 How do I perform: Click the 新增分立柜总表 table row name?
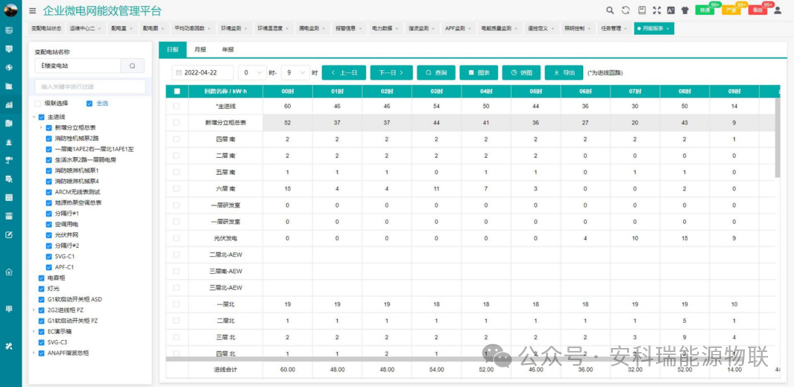(225, 123)
